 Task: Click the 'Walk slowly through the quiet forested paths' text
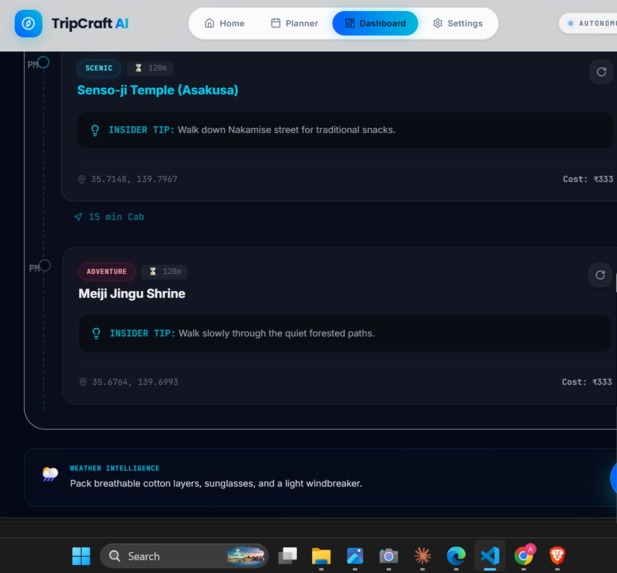coord(277,333)
